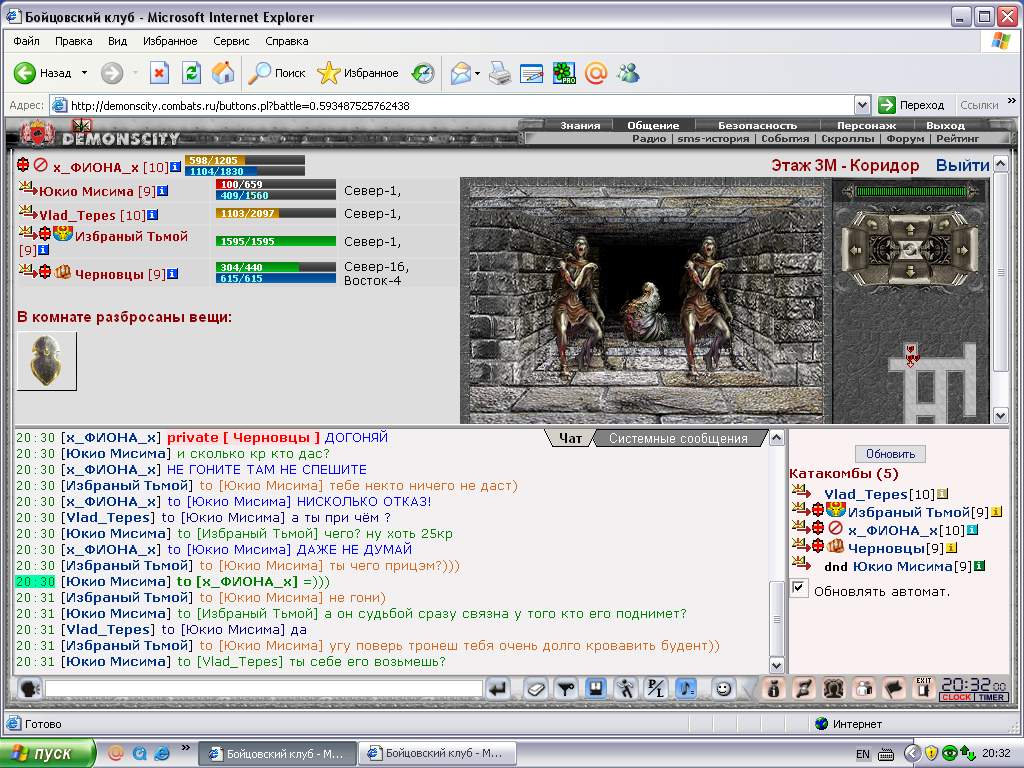The height and width of the screenshot is (768, 1024).
Task: Stop page loading with red X icon
Action: [159, 72]
